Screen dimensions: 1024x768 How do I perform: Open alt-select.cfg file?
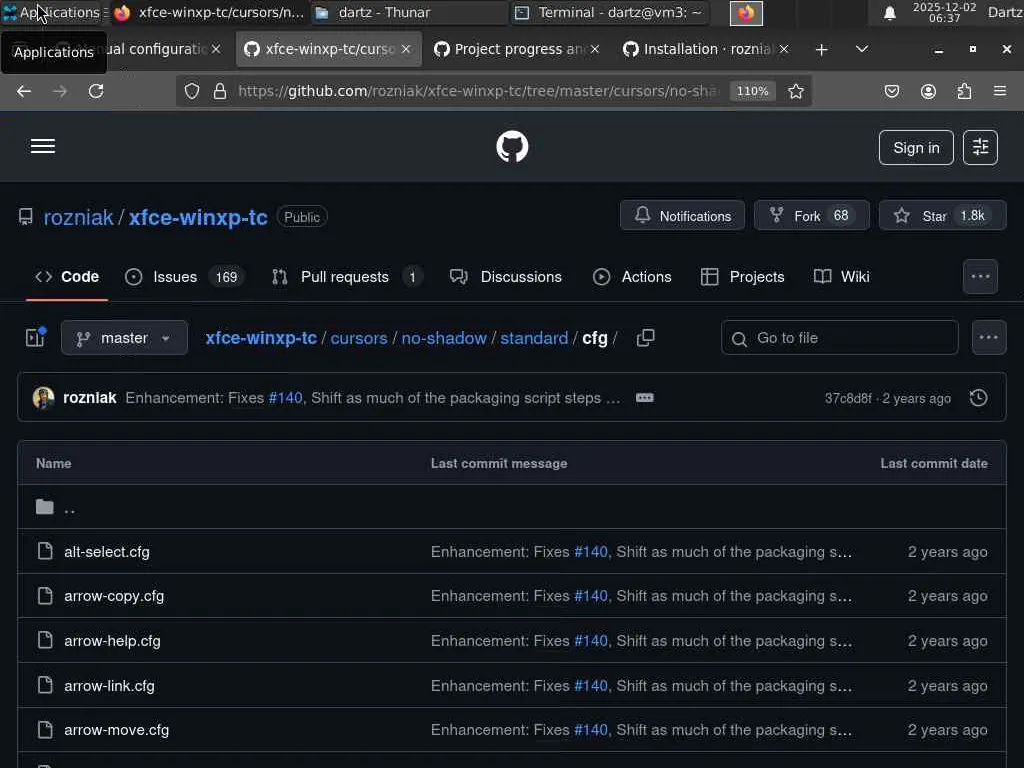pyautogui.click(x=106, y=552)
